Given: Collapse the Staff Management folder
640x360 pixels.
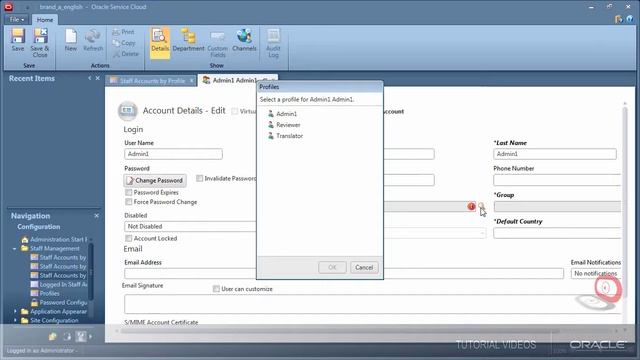Looking at the screenshot, I should 15,249.
